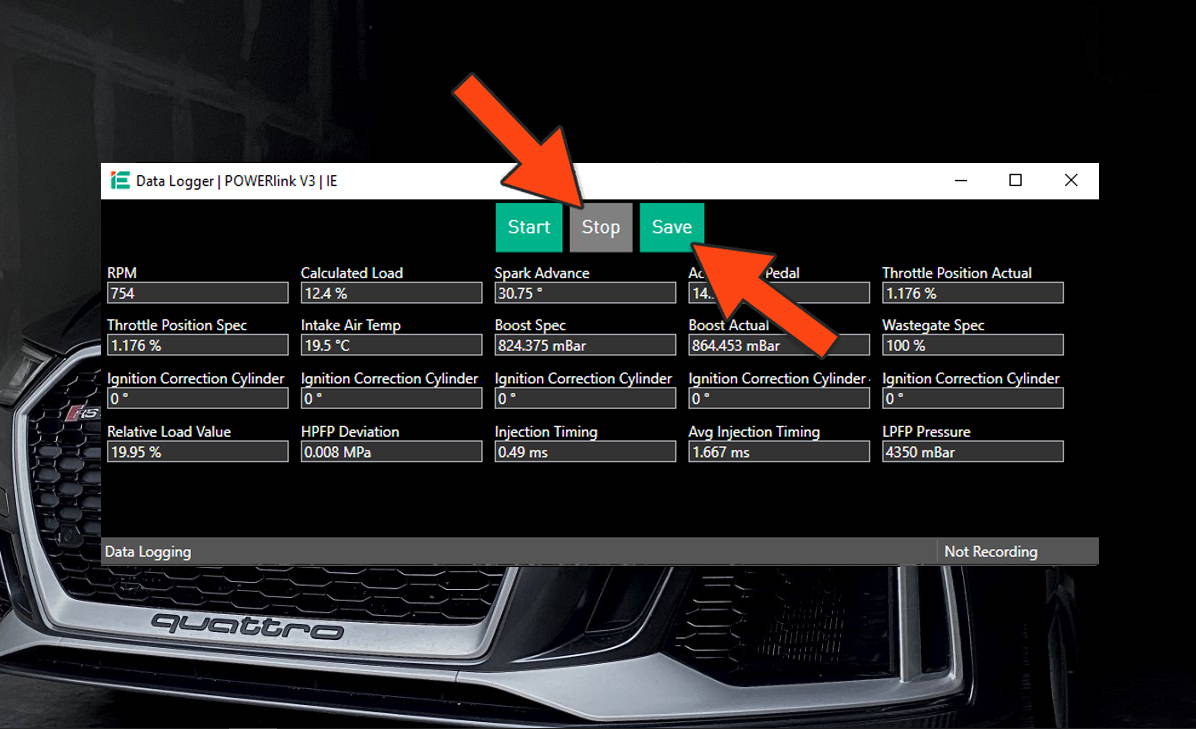Select the Intake Air Temp field showing 19.5 °C
This screenshot has width=1196, height=729.
[x=391, y=345]
